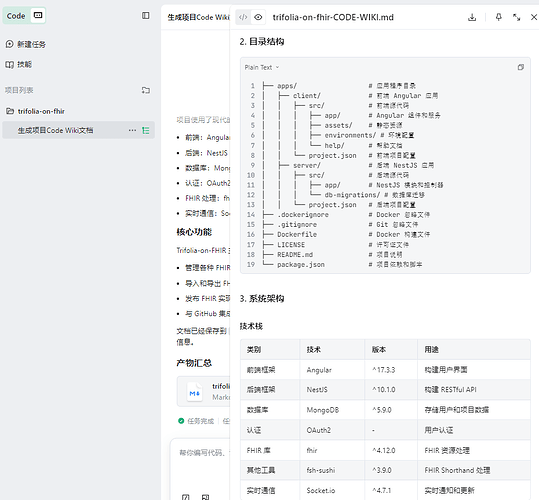The width and height of the screenshot is (539, 500).
Task: Download the trifolia-on-fhir-CODE-WIKI.md file
Action: pos(472,17)
